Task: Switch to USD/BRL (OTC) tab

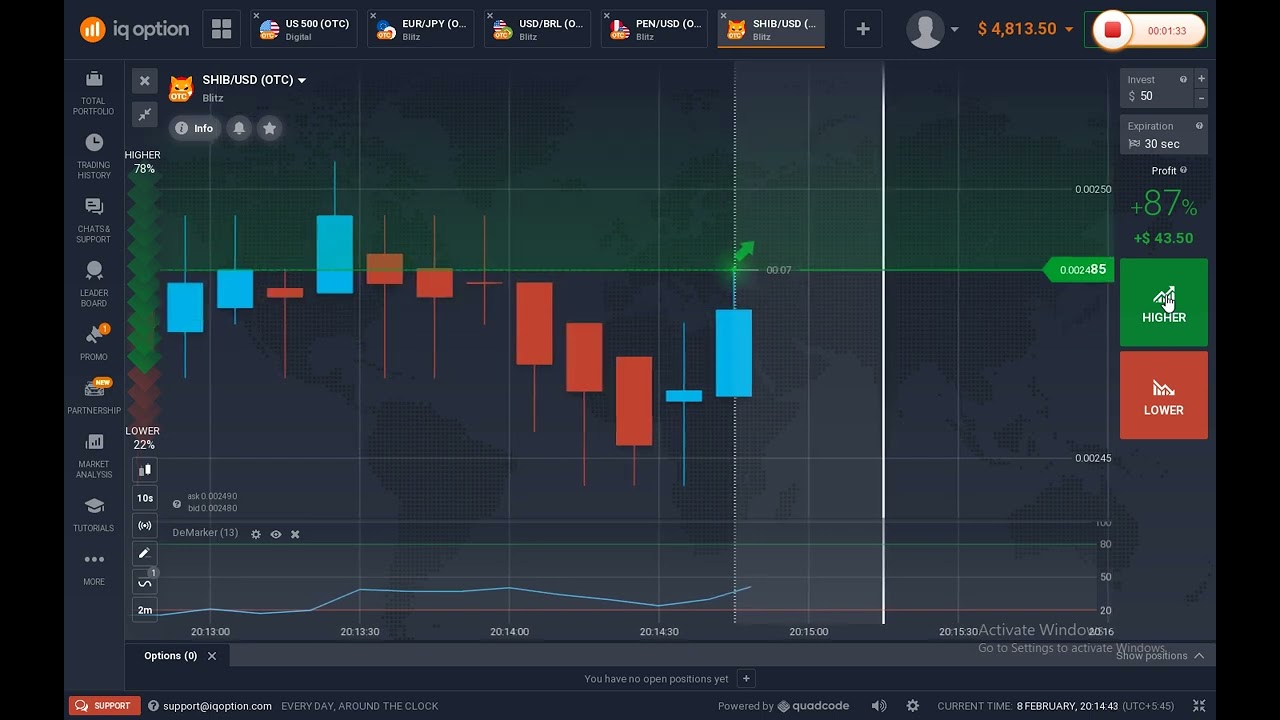Action: [538, 29]
